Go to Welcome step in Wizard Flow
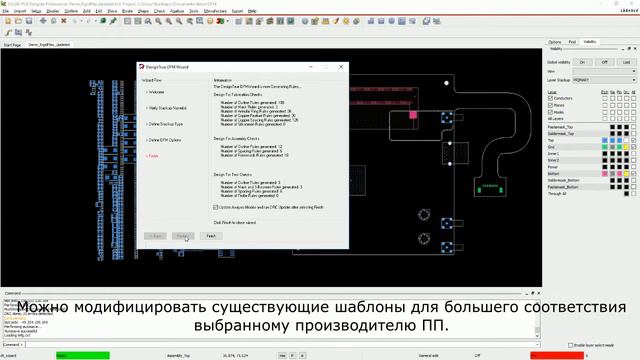 point(156,92)
